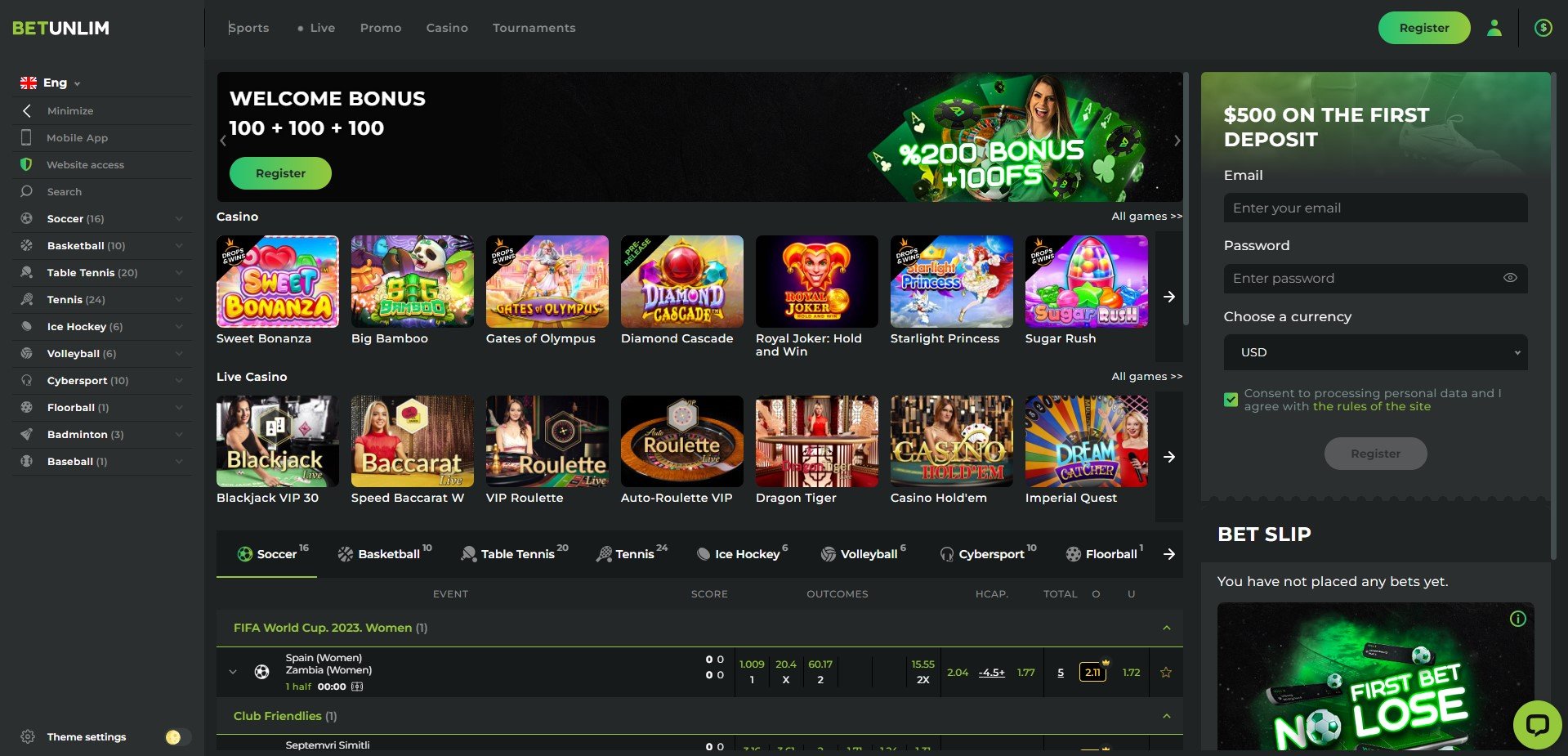
Task: Open the Gates of Olympus game thumbnail
Action: click(547, 281)
